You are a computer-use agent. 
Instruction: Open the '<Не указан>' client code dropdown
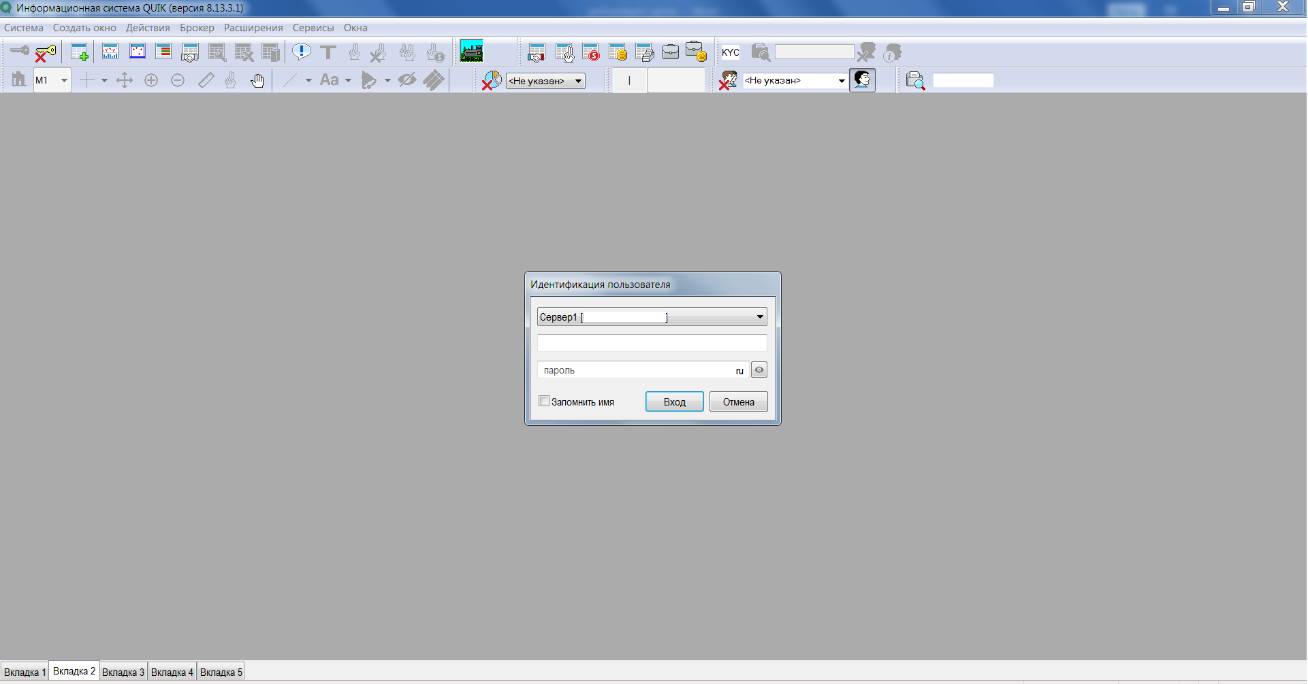[x=795, y=81]
